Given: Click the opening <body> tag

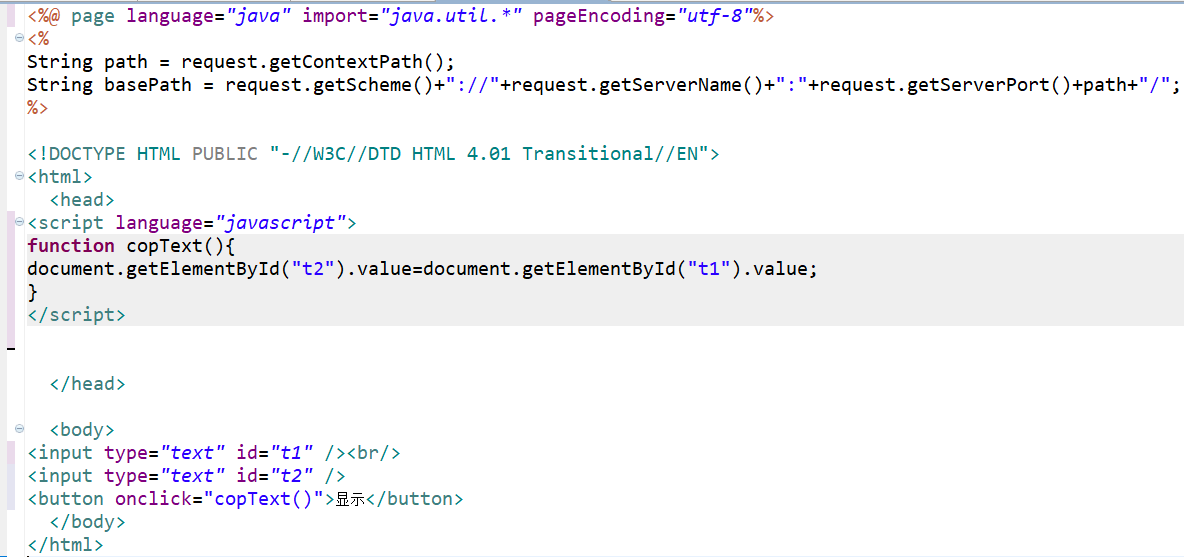Looking at the screenshot, I should pos(82,430).
